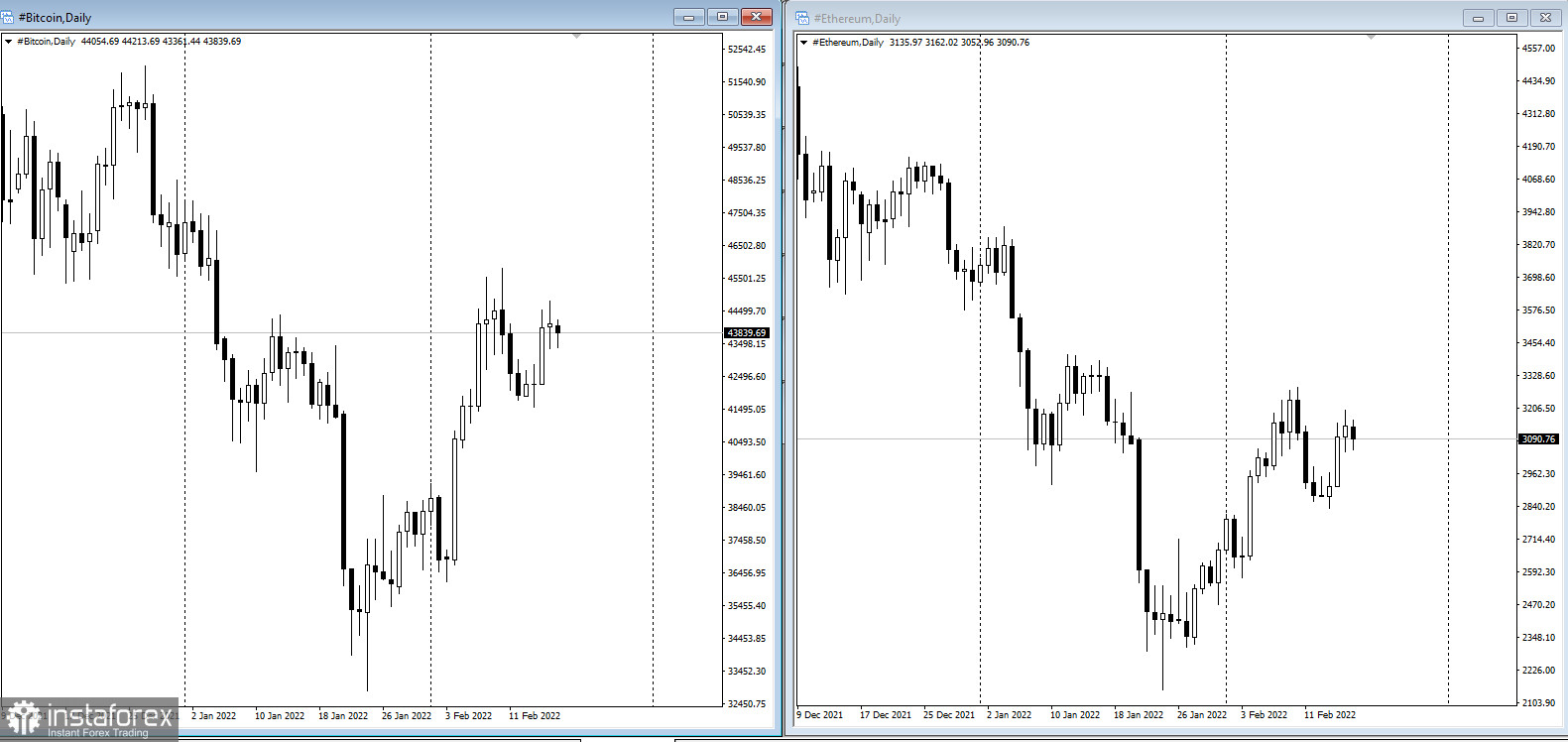This screenshot has width=1568, height=742.
Task: Restore the #Ethereum,Daily chart window
Action: tap(1511, 18)
